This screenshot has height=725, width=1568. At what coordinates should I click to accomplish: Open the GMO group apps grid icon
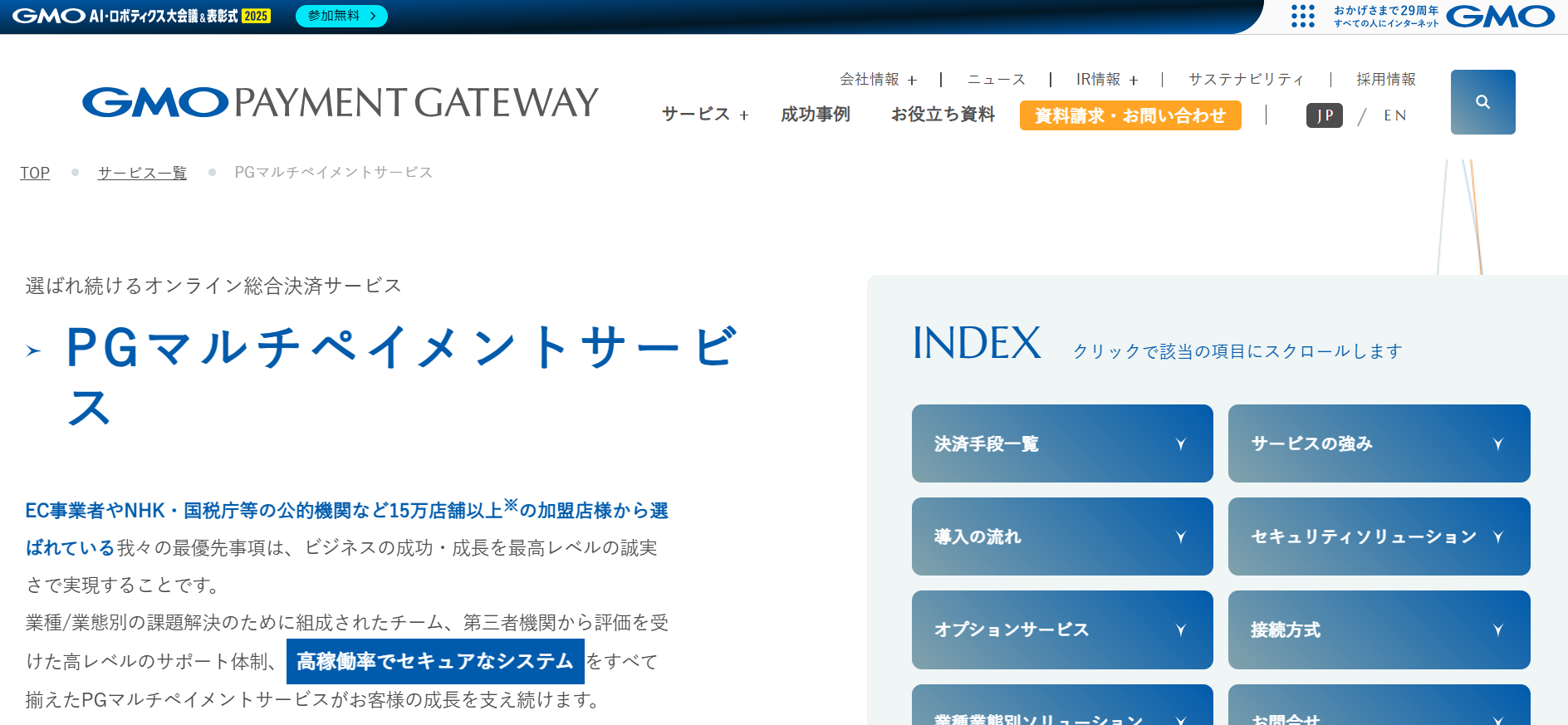pyautogui.click(x=1303, y=16)
